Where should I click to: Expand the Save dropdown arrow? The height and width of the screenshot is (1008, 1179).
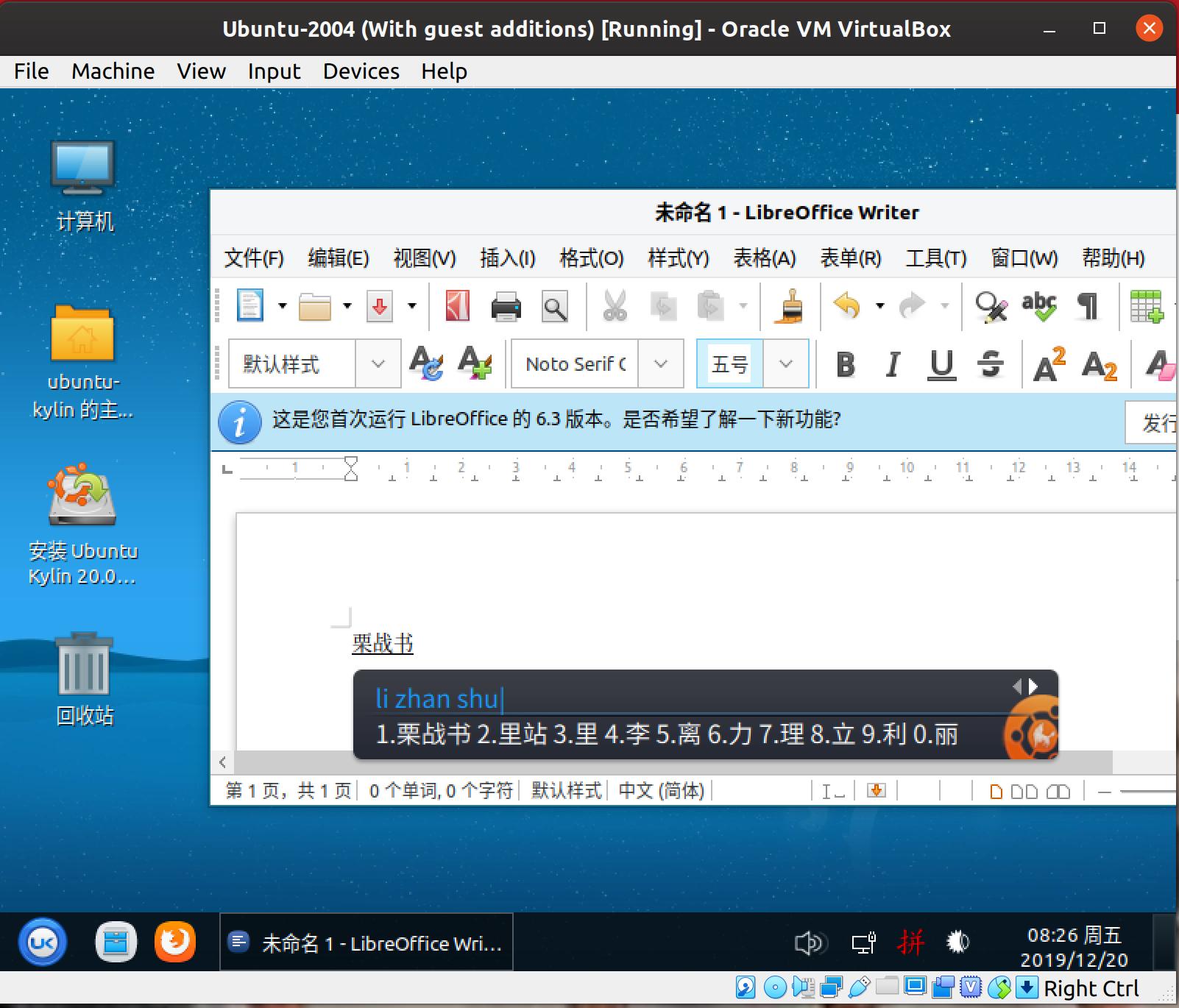click(x=412, y=306)
